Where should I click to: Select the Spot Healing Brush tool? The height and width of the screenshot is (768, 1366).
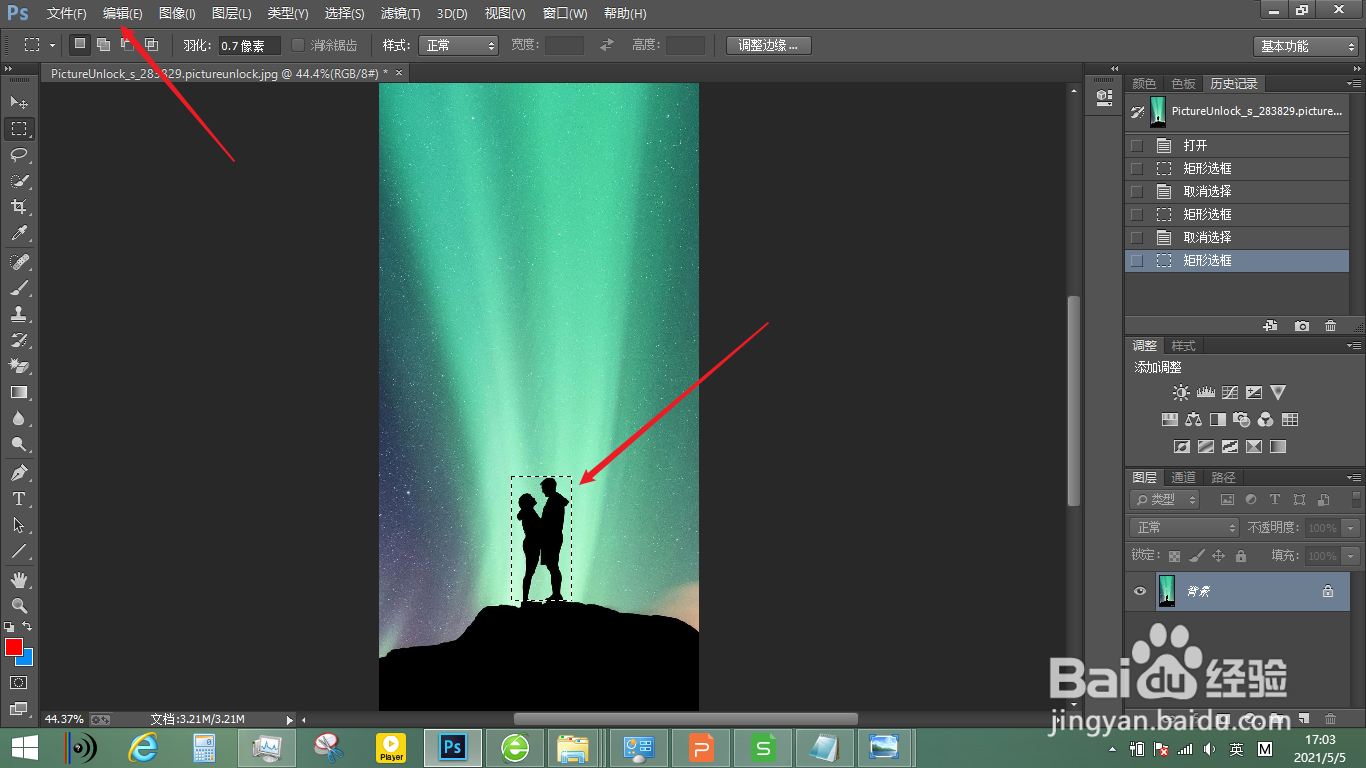pyautogui.click(x=19, y=262)
